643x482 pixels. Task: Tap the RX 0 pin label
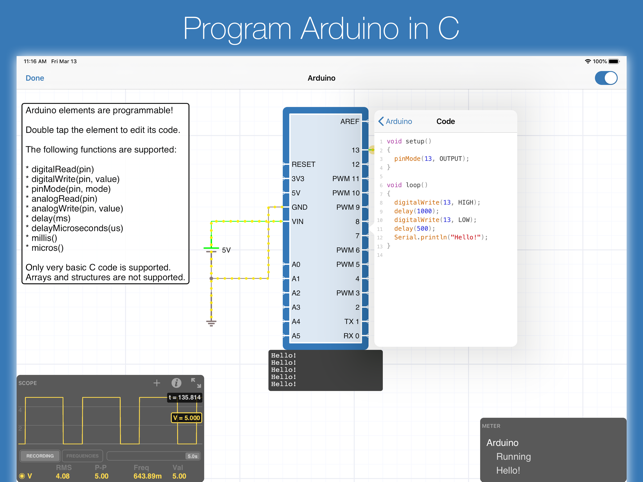351,336
